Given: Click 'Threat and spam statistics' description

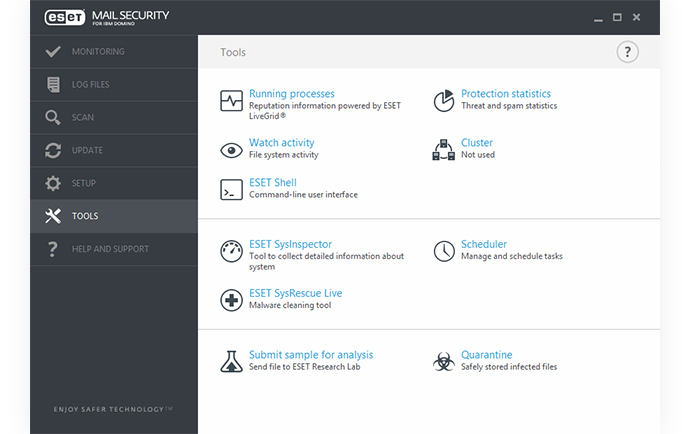Looking at the screenshot, I should click(x=509, y=106).
